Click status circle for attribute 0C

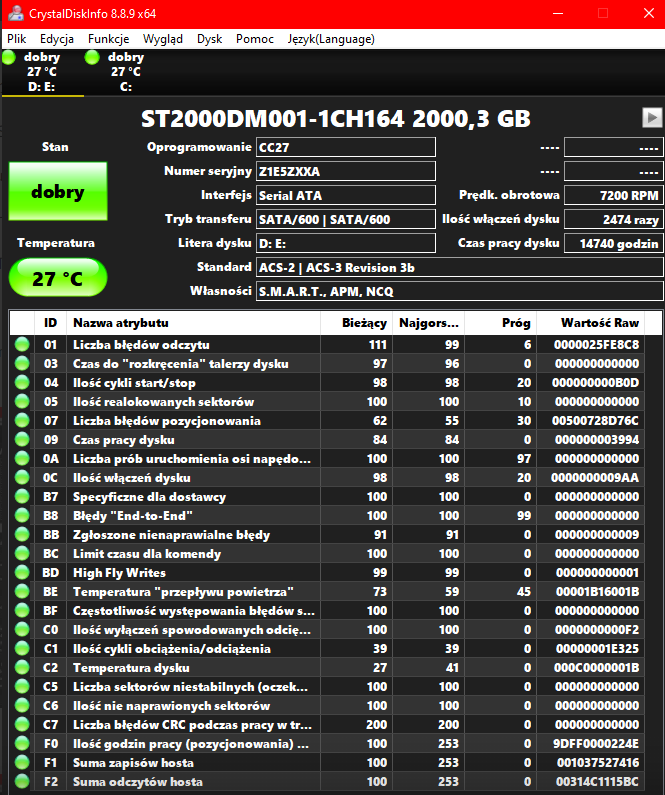(22, 478)
